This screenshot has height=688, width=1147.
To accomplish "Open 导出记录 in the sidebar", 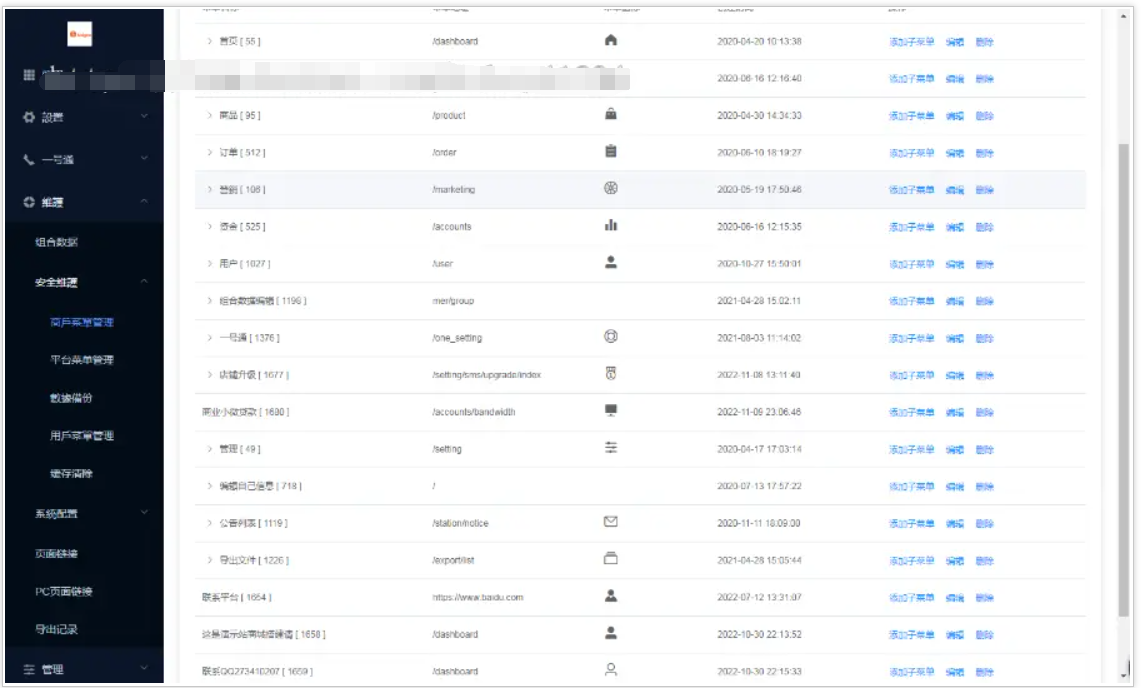I will 56,629.
